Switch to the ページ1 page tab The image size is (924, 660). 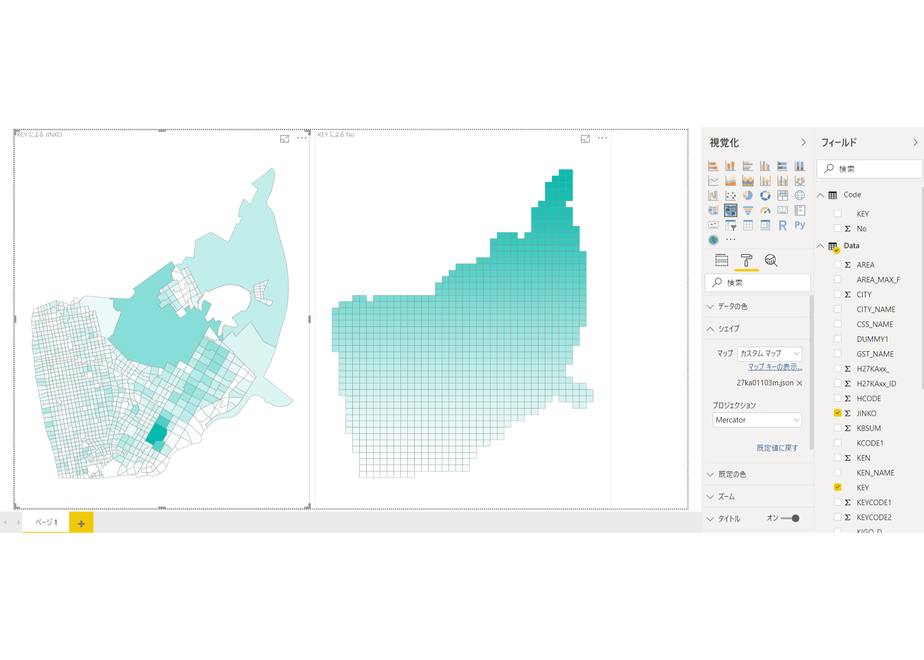[x=46, y=522]
